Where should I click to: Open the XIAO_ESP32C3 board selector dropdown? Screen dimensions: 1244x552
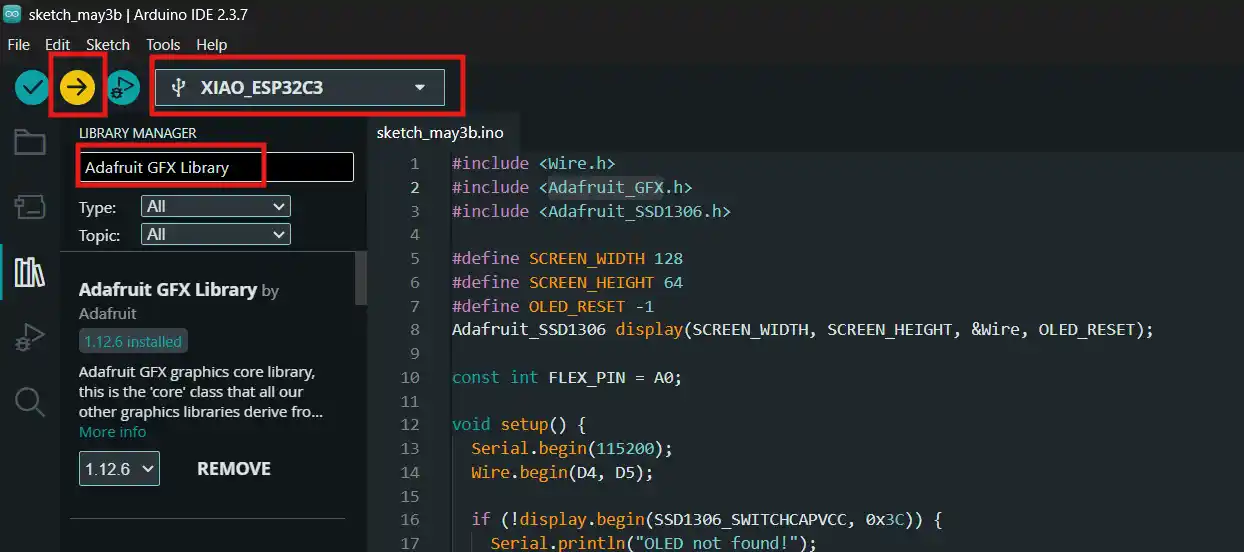click(x=299, y=88)
